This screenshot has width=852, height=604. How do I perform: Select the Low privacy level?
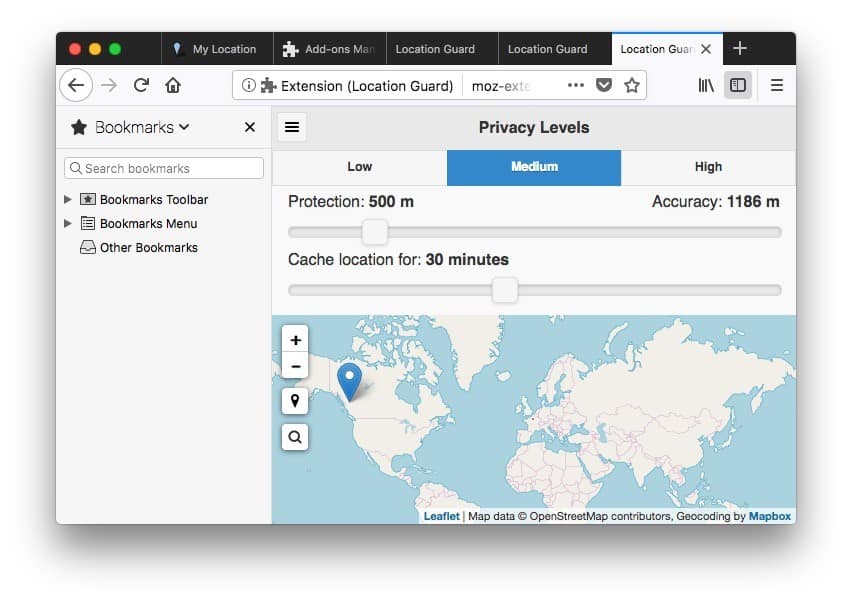pyautogui.click(x=359, y=167)
